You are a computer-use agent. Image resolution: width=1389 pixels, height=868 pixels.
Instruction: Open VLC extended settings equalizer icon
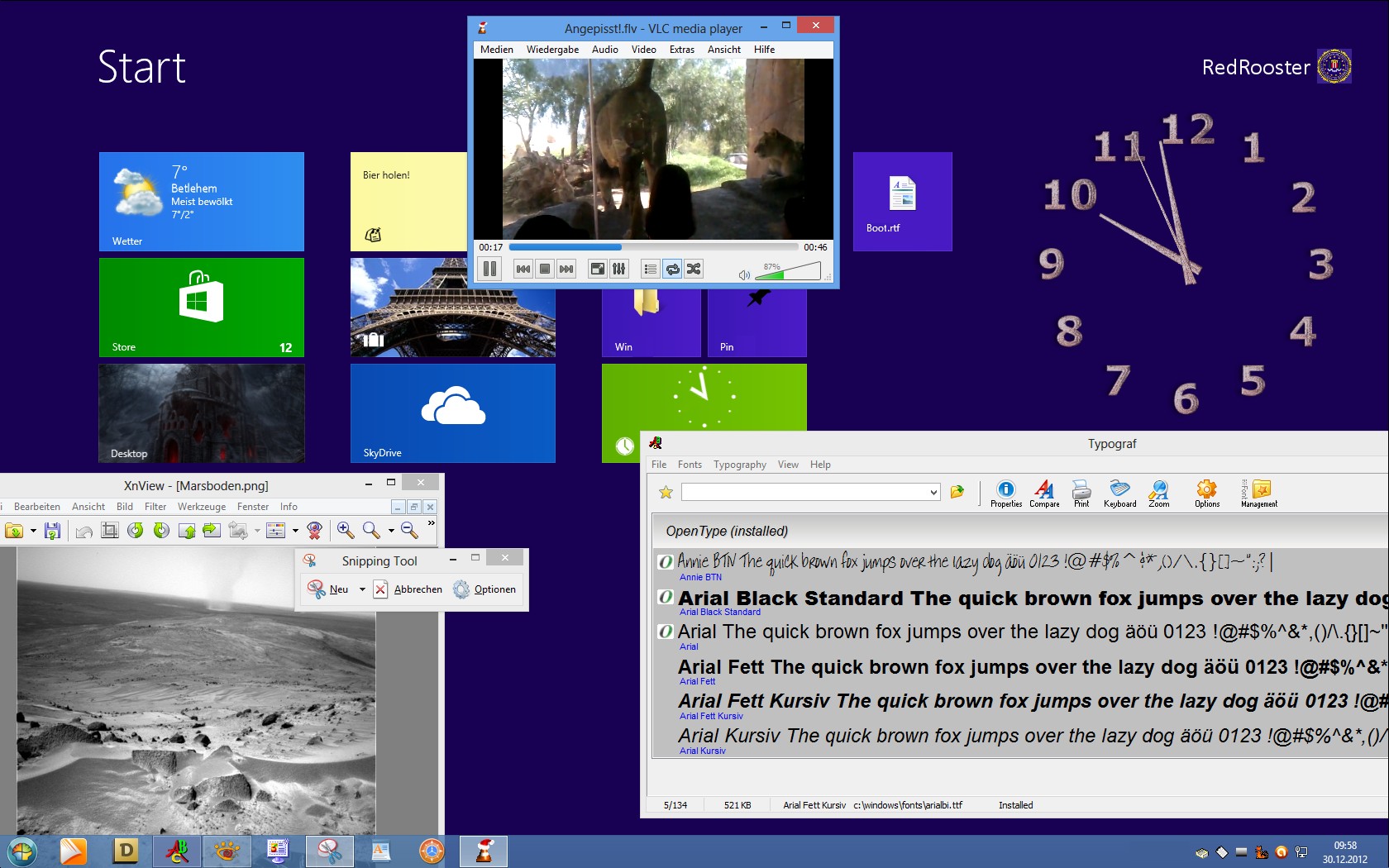(618, 269)
